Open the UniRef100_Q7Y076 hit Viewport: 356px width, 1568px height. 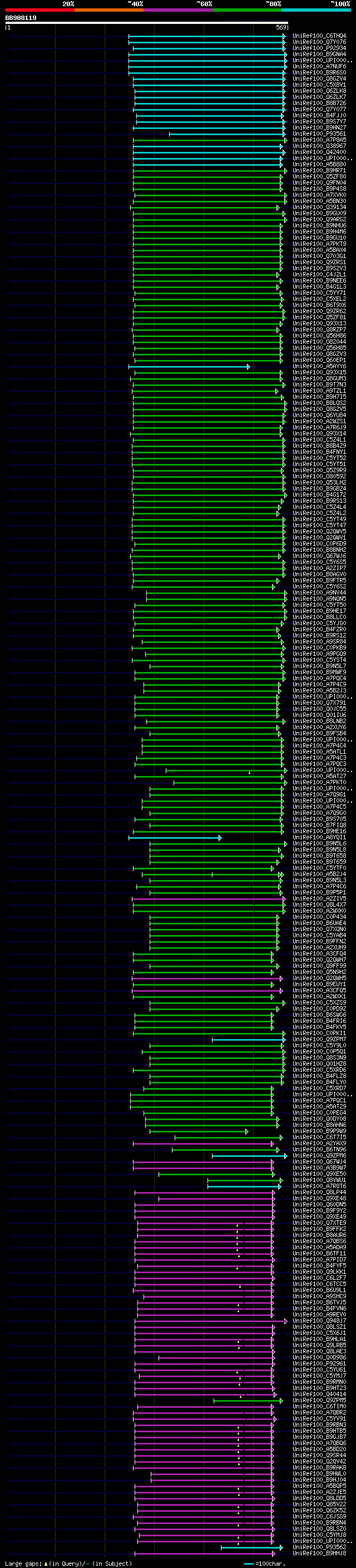[x=319, y=42]
